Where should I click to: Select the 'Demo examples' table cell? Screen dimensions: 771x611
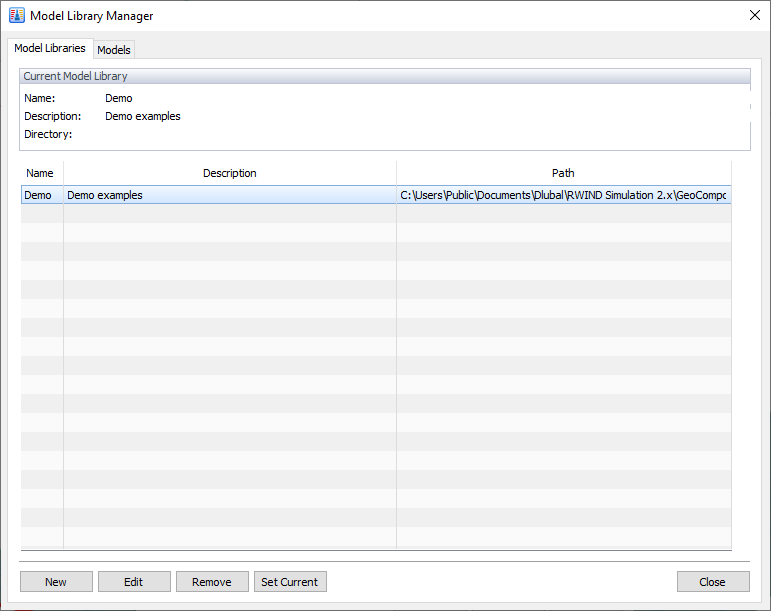click(x=230, y=195)
